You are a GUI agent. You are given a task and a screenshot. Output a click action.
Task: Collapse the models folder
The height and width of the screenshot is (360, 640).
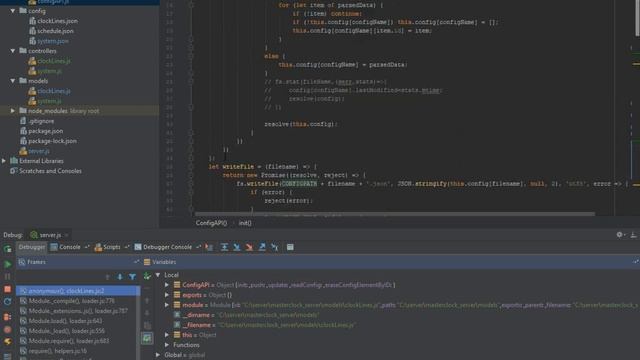point(13,81)
